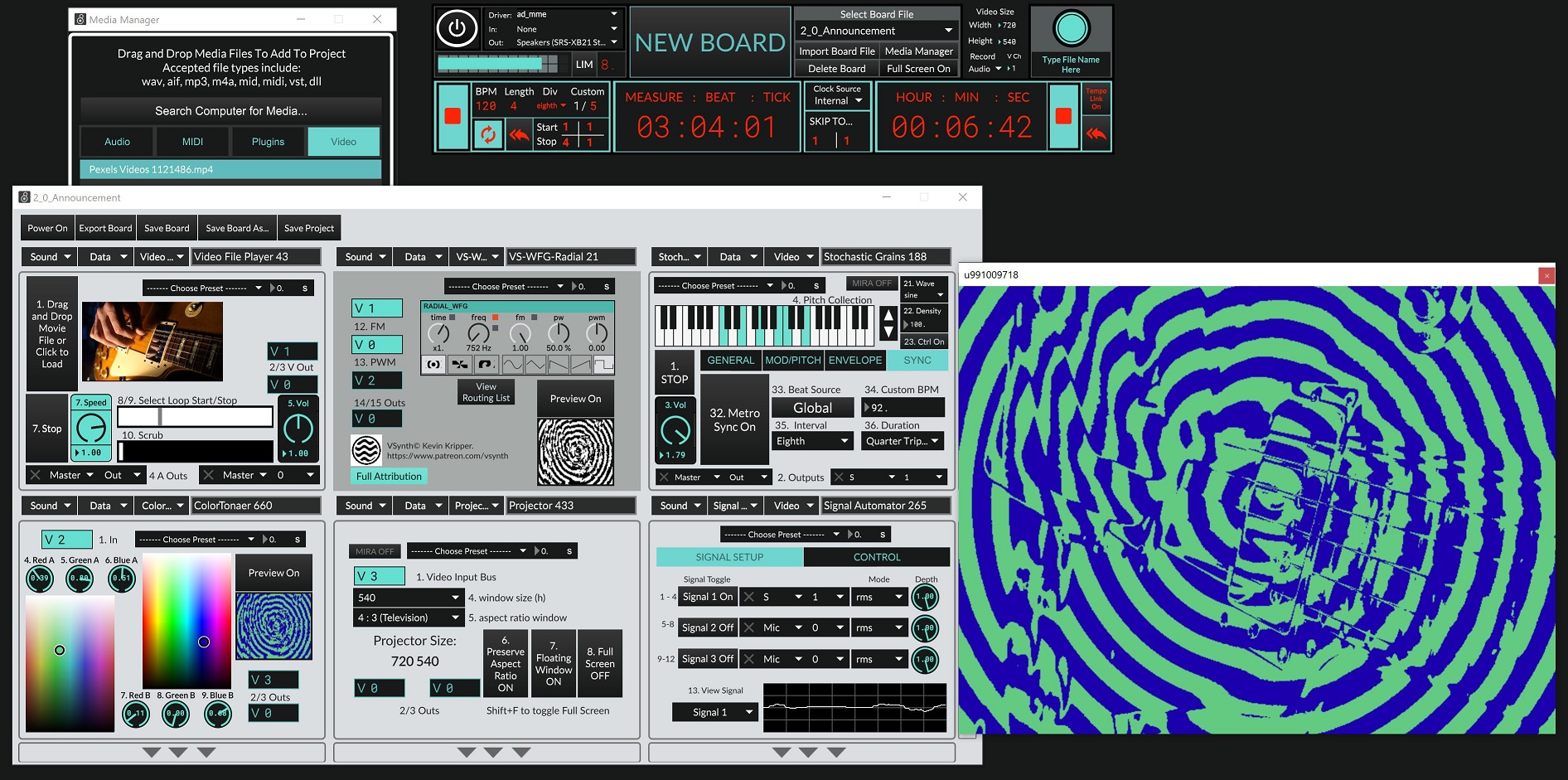Image resolution: width=1568 pixels, height=780 pixels.
Task: Toggle 32. Metro Sync On
Action: (734, 419)
